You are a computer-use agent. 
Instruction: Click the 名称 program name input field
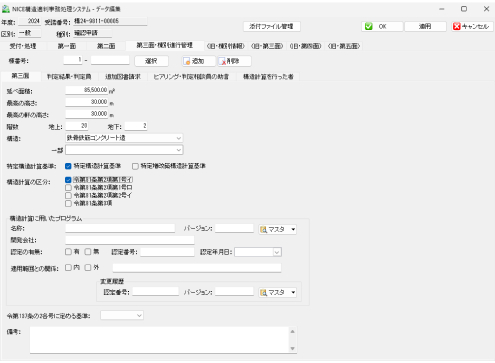click(120, 228)
